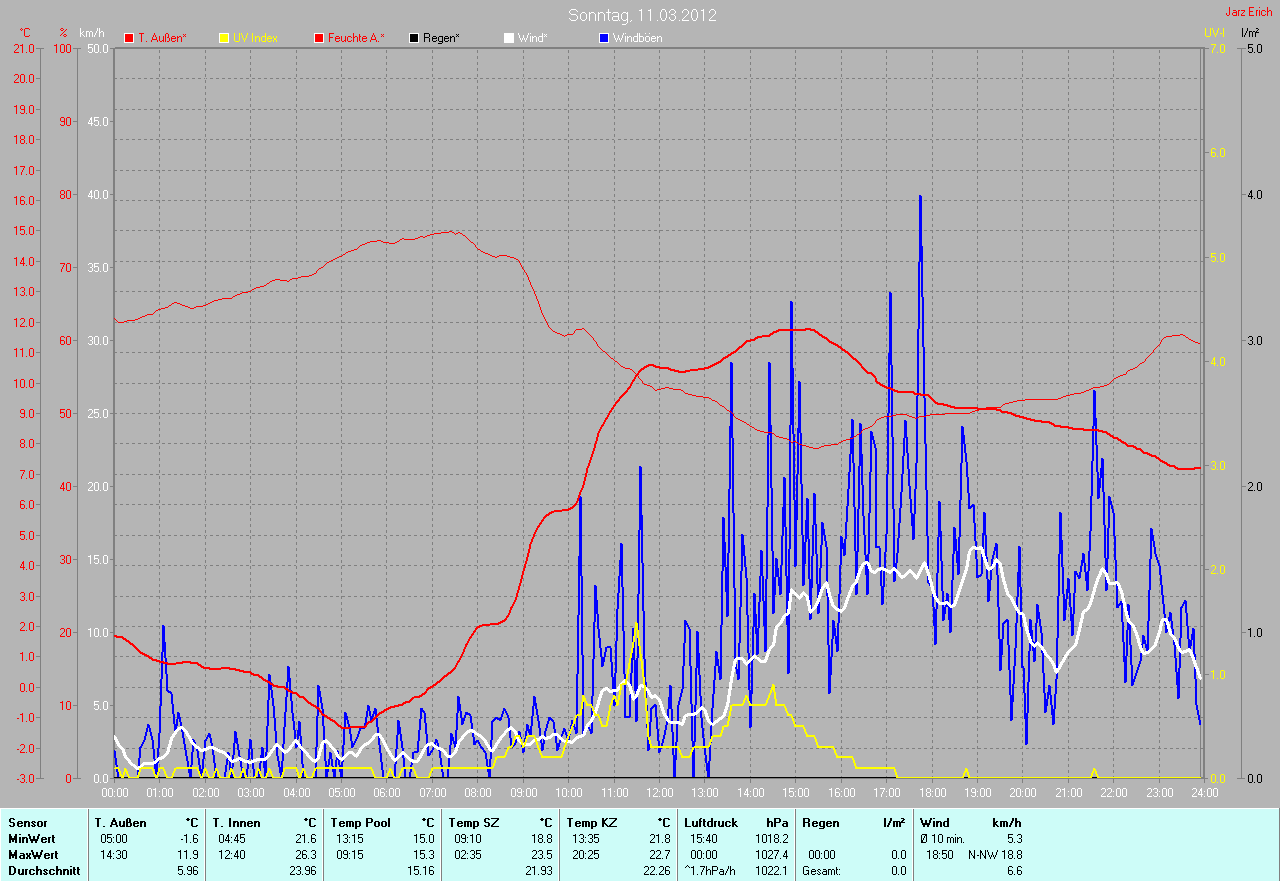Click the red Feuchte A. legend swatch
Viewport: 1280px width, 881px height.
click(319, 38)
